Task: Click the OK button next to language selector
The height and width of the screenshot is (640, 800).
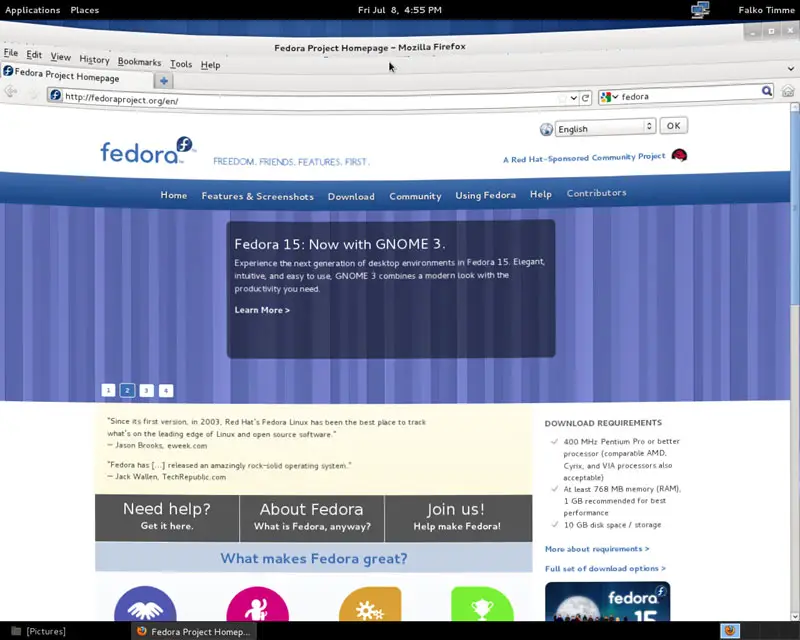Action: point(673,126)
